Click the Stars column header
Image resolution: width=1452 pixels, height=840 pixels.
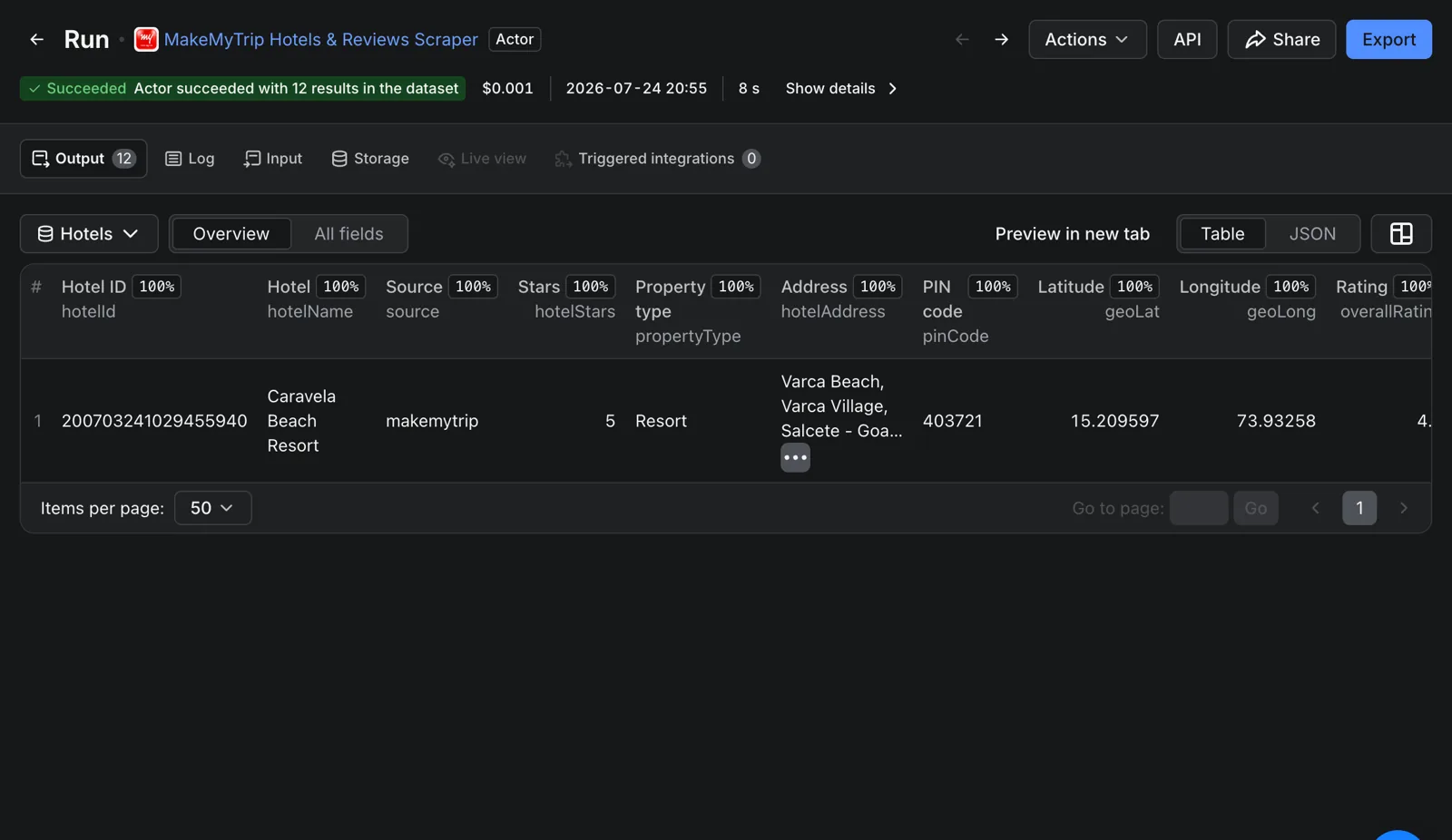point(539,287)
